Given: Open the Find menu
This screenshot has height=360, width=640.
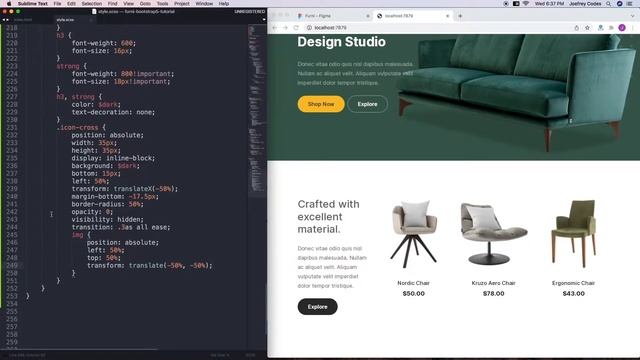Looking at the screenshot, I should (112, 4).
